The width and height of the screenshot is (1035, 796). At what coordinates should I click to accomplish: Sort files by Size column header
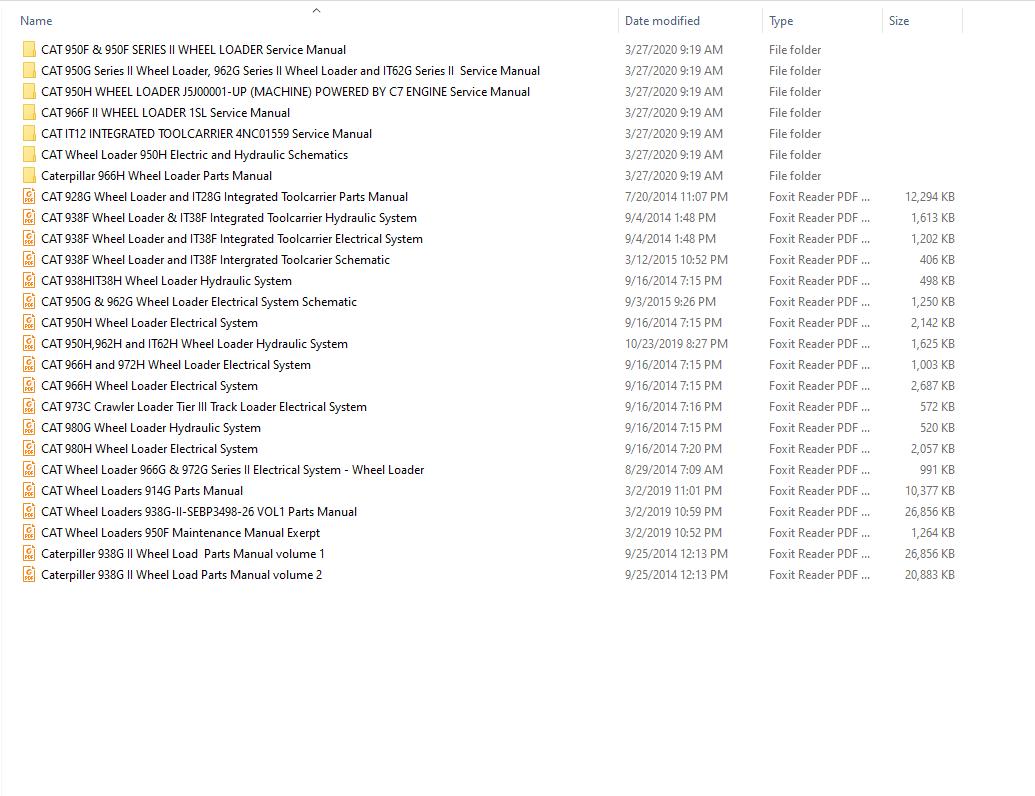pyautogui.click(x=898, y=21)
